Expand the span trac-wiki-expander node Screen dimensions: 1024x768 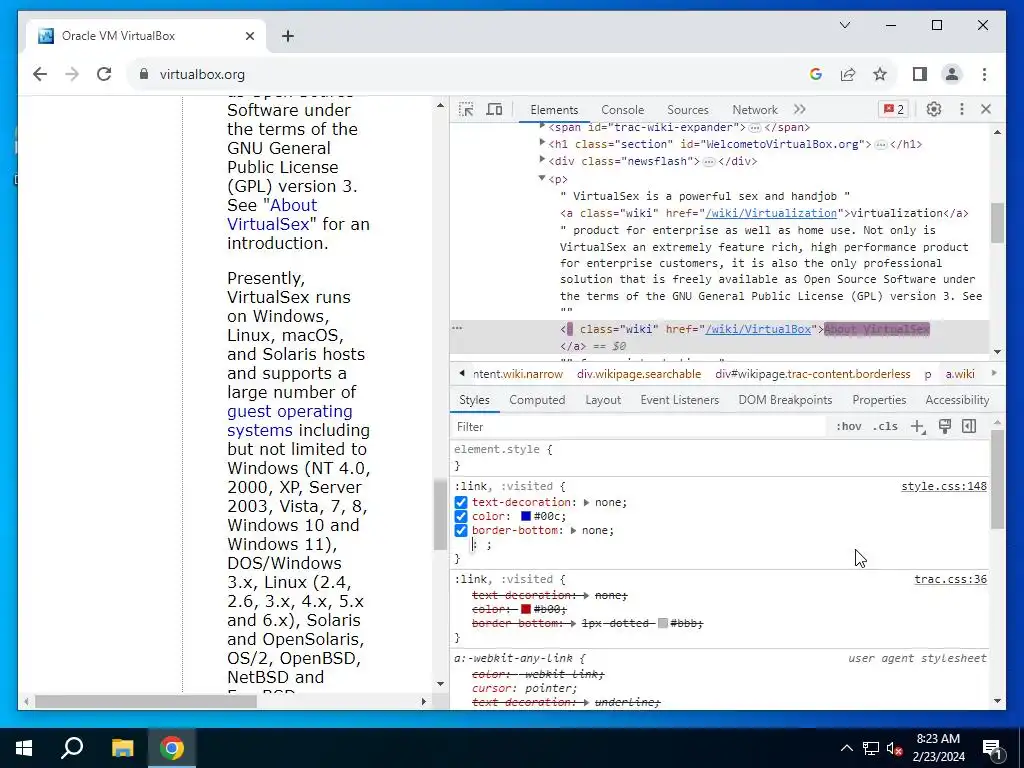[542, 126]
